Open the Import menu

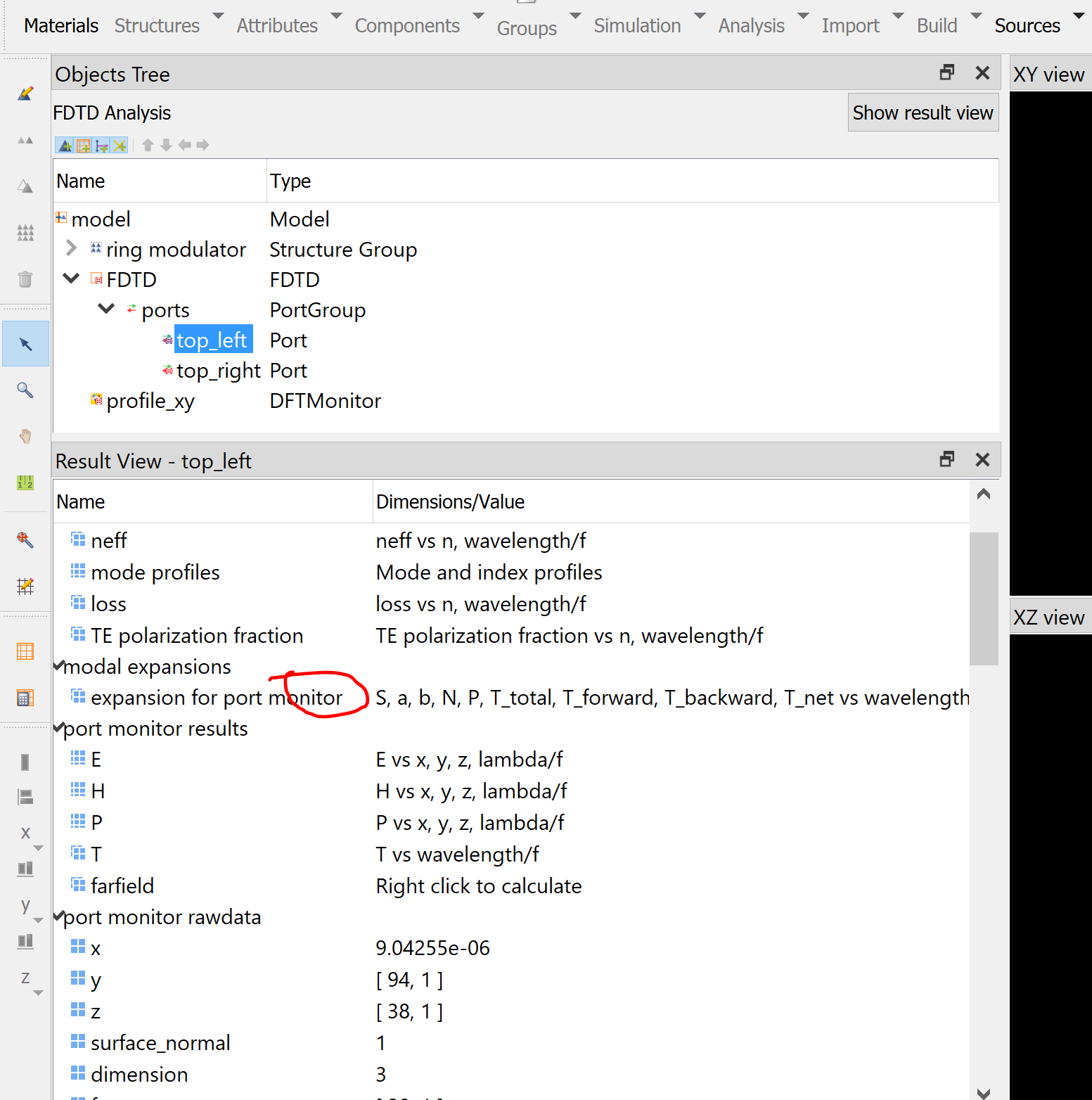click(851, 26)
